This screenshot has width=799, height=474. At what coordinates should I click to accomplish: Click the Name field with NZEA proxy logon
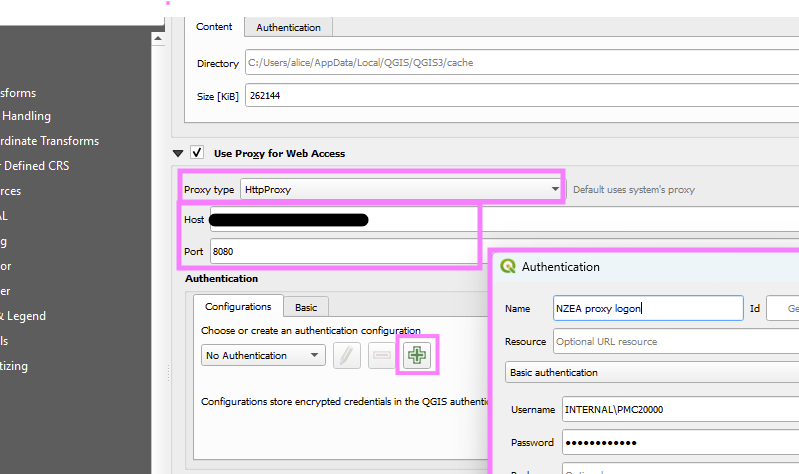pyautogui.click(x=648, y=308)
